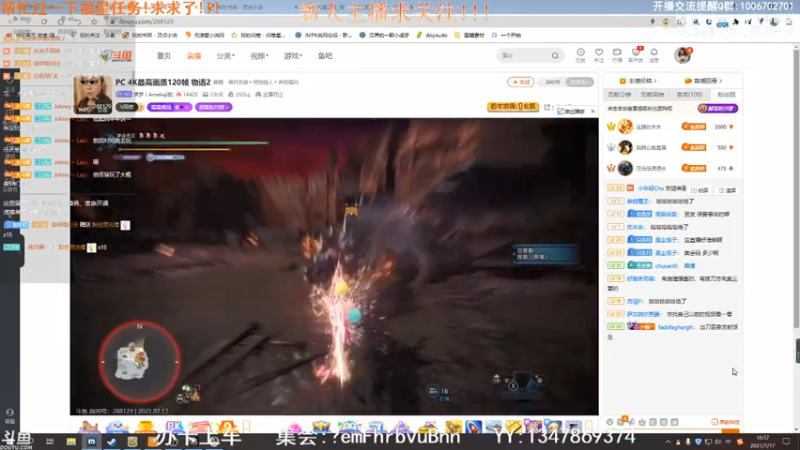Expand the 视频 dropdown menu
Screen dimensions: 800x450
pyautogui.click(x=259, y=56)
